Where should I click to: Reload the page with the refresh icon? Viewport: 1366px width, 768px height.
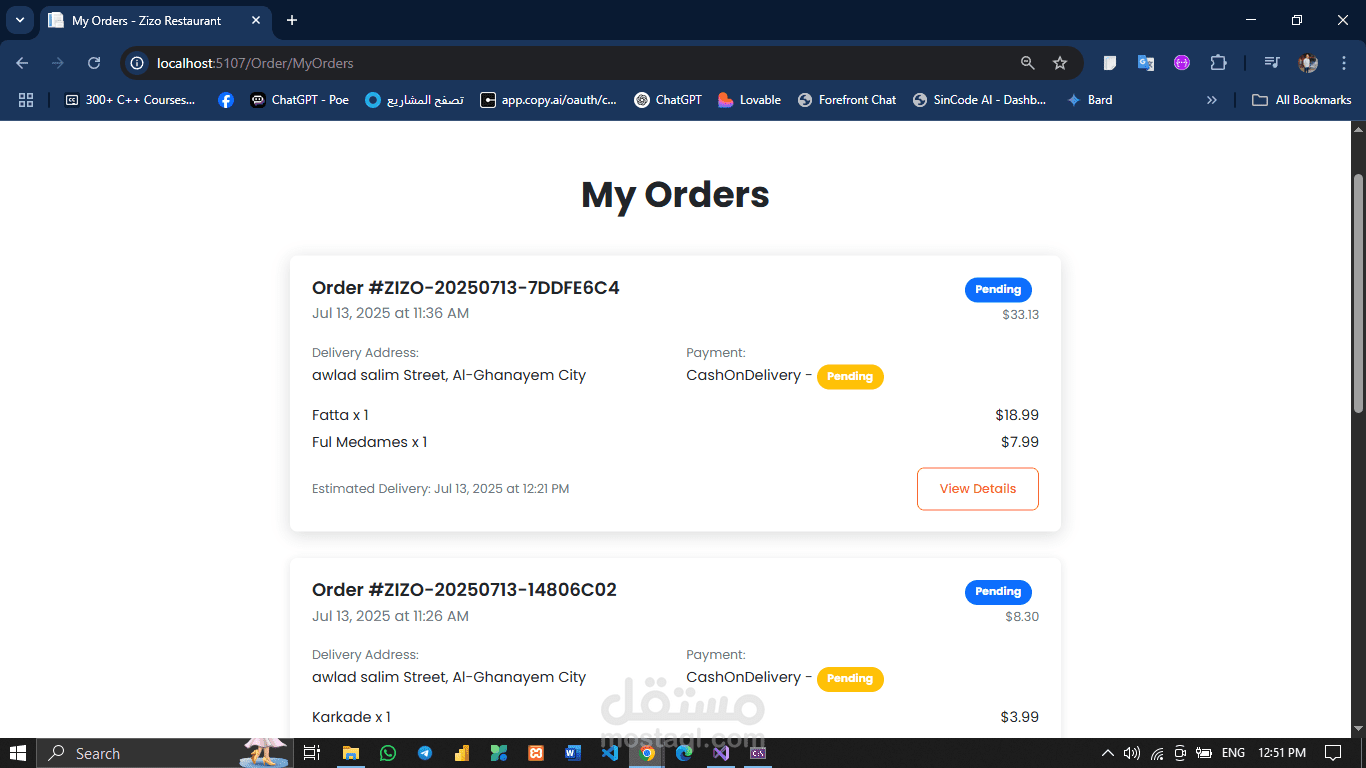(x=94, y=63)
